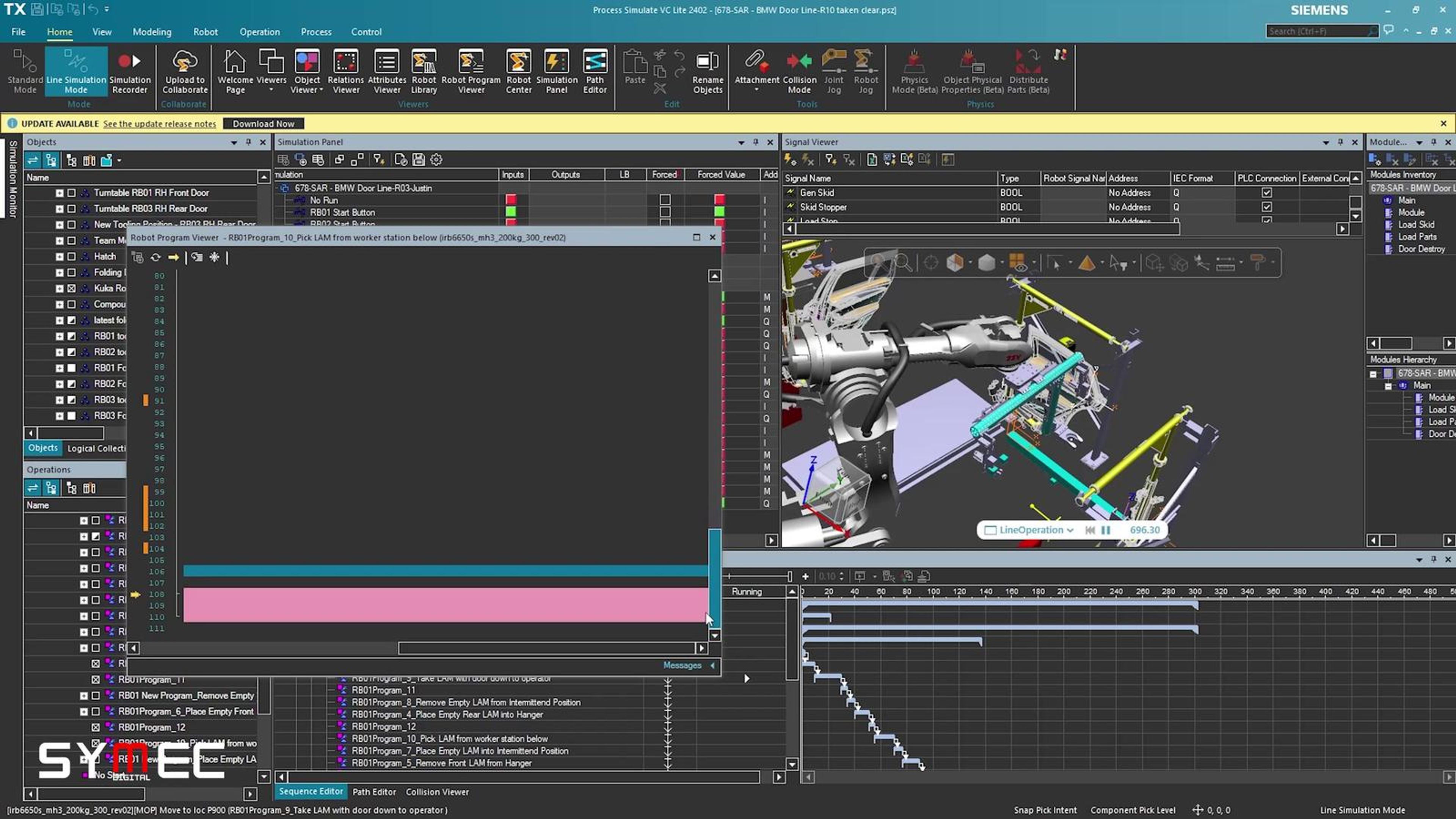Click the refresh icon in Robot Program Viewer

tap(155, 257)
